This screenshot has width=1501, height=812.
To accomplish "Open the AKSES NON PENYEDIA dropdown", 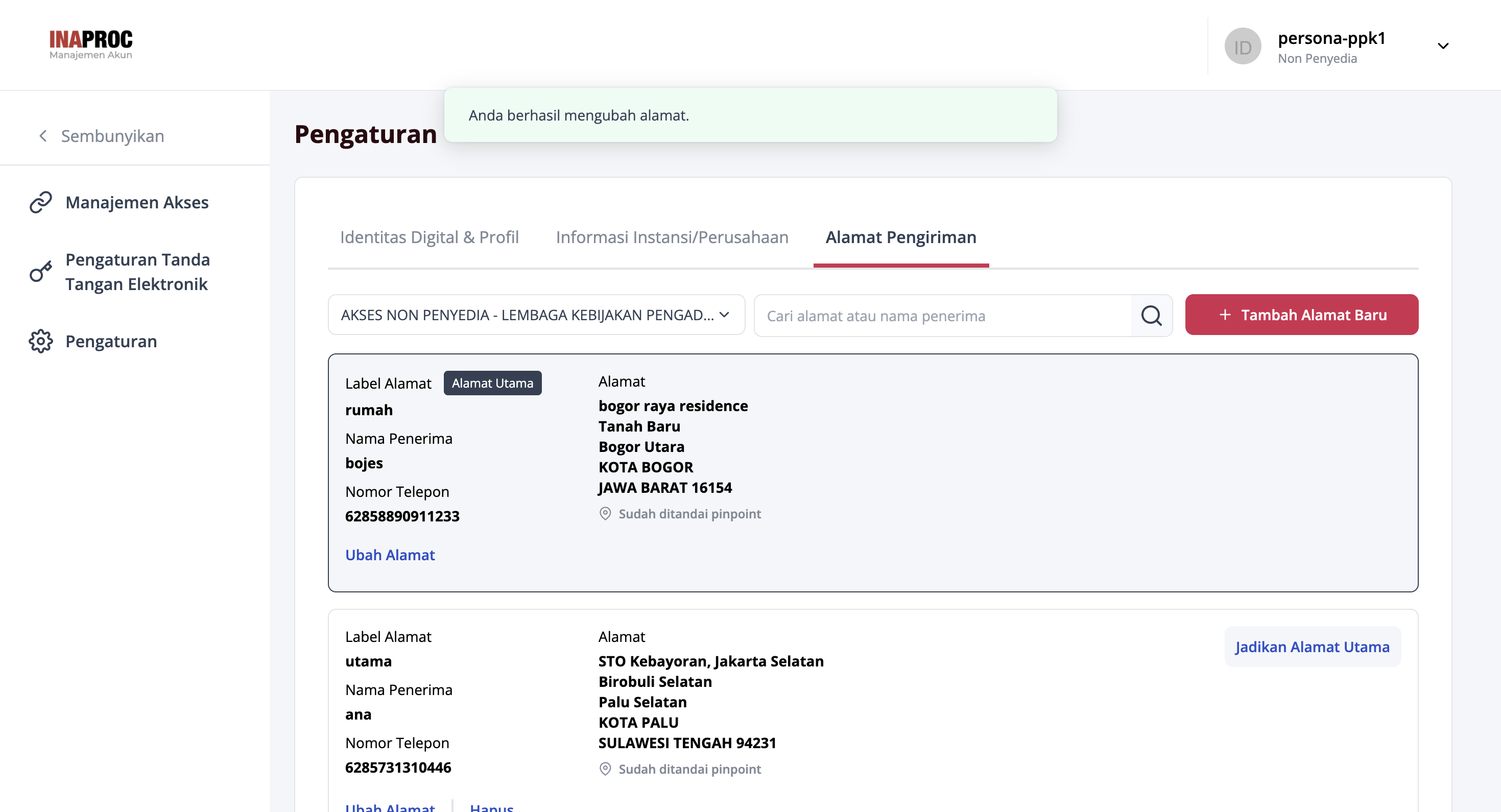I will click(536, 315).
